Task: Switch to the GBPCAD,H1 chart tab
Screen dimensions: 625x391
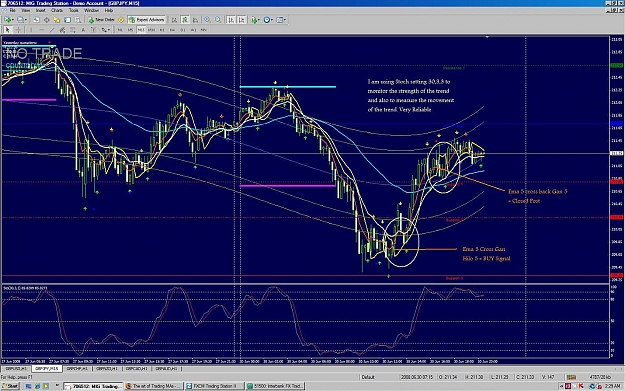Action: (x=137, y=369)
